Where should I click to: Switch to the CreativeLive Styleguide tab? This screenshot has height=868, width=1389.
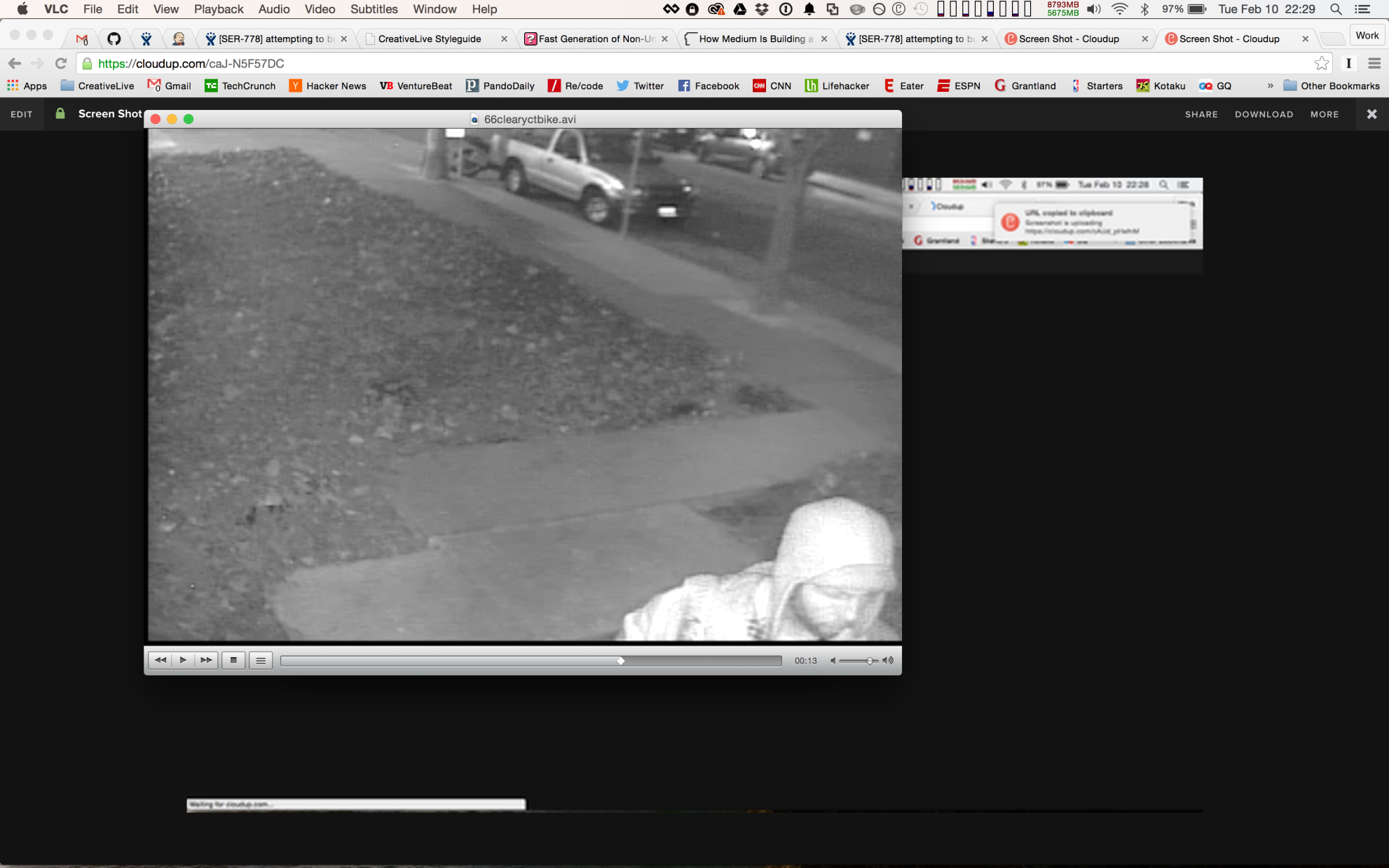(x=430, y=39)
